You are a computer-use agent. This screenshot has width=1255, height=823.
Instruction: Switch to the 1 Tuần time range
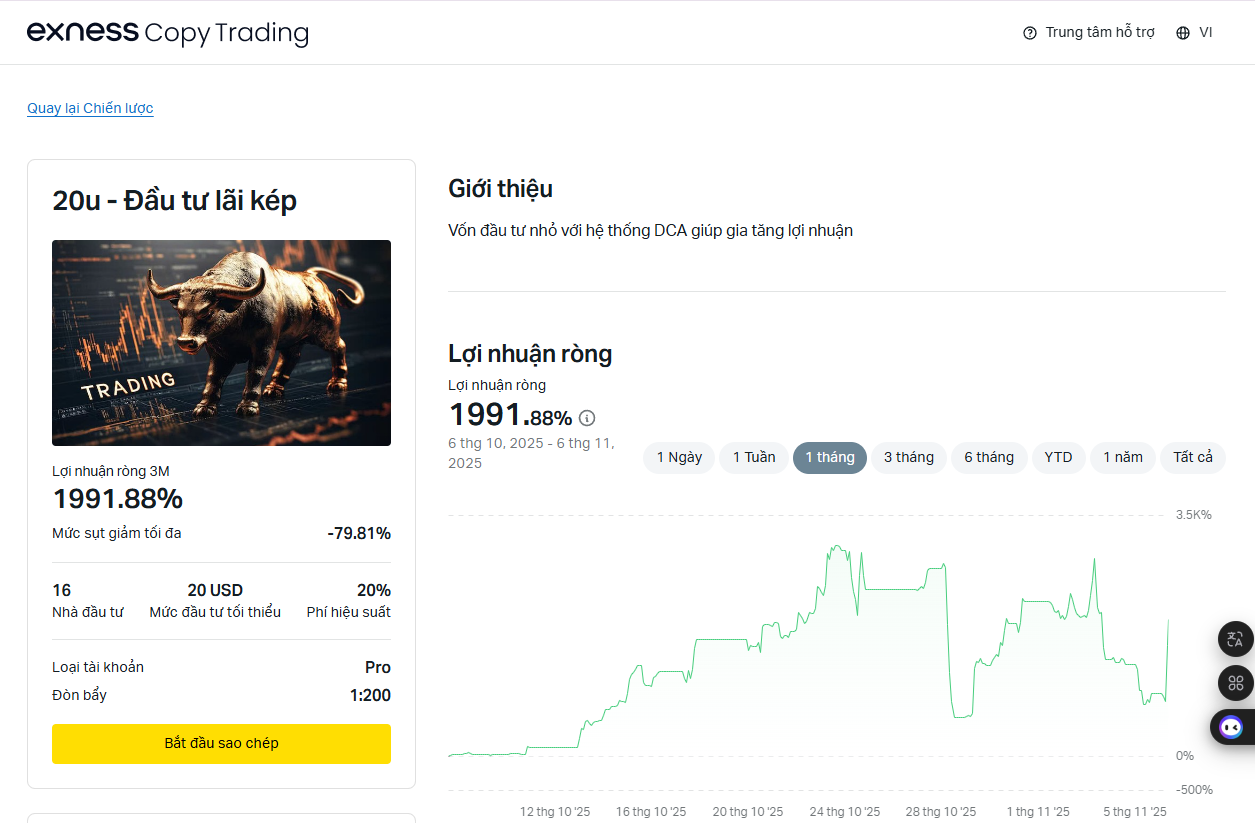753,457
